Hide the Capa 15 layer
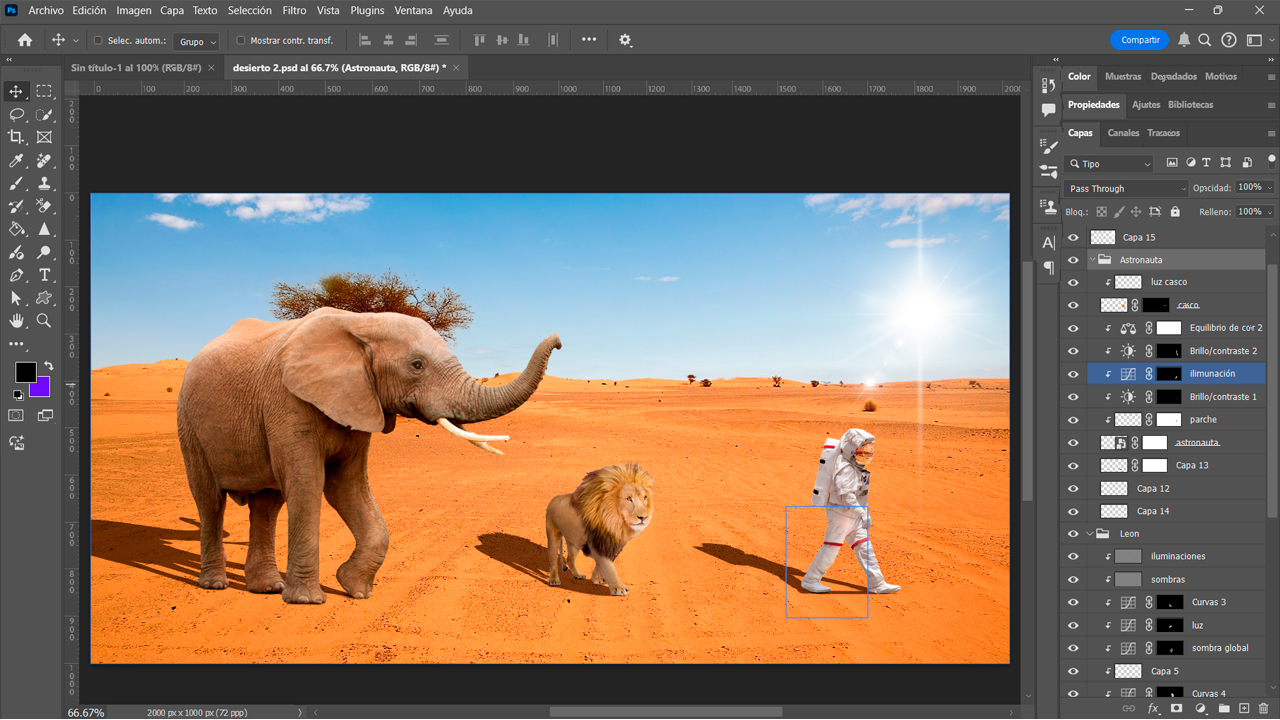Screen dimensions: 1280x720 click(x=1073, y=238)
